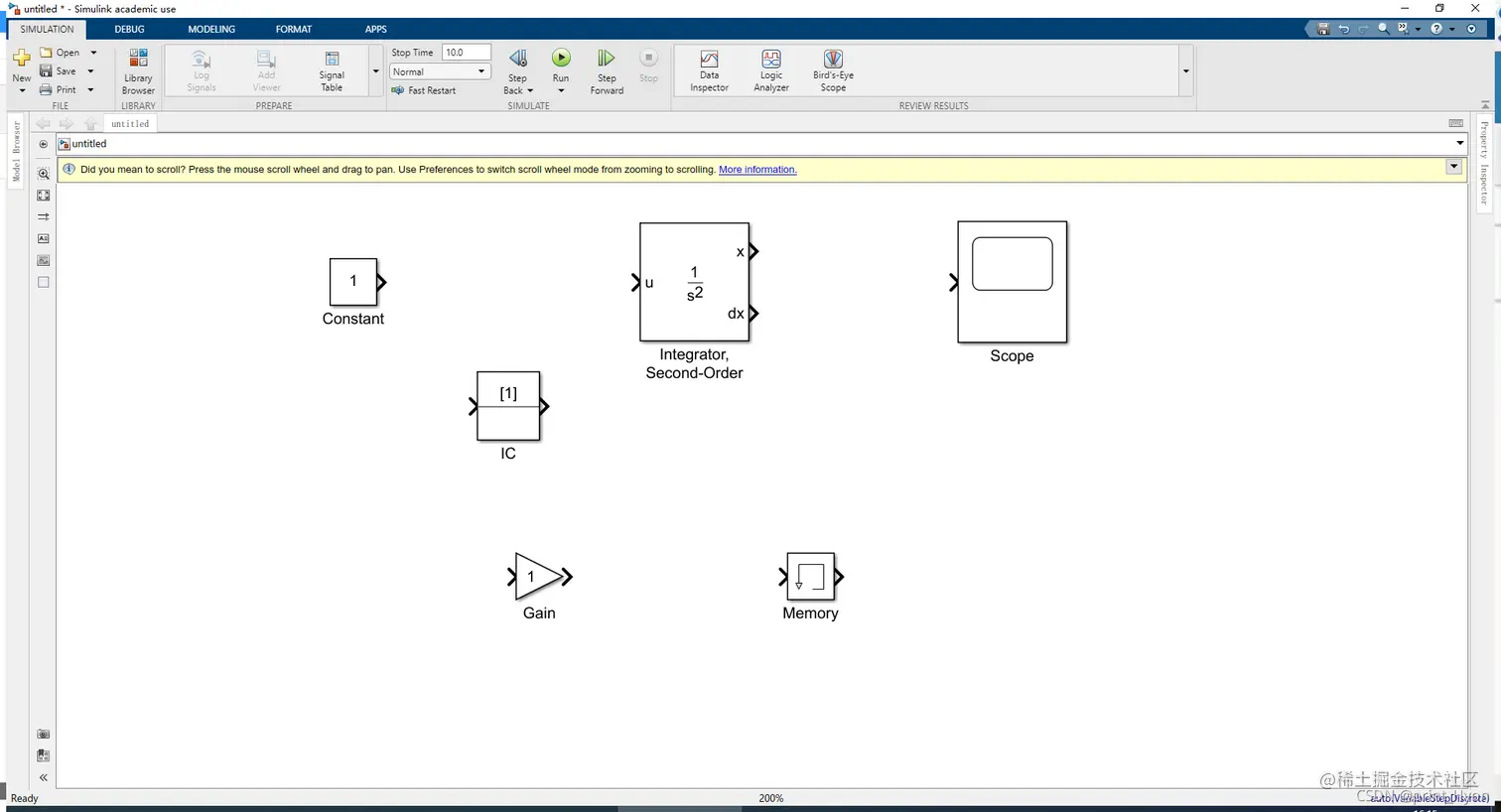Click the navigate back arrow
The height and width of the screenshot is (812, 1501).
(x=42, y=124)
